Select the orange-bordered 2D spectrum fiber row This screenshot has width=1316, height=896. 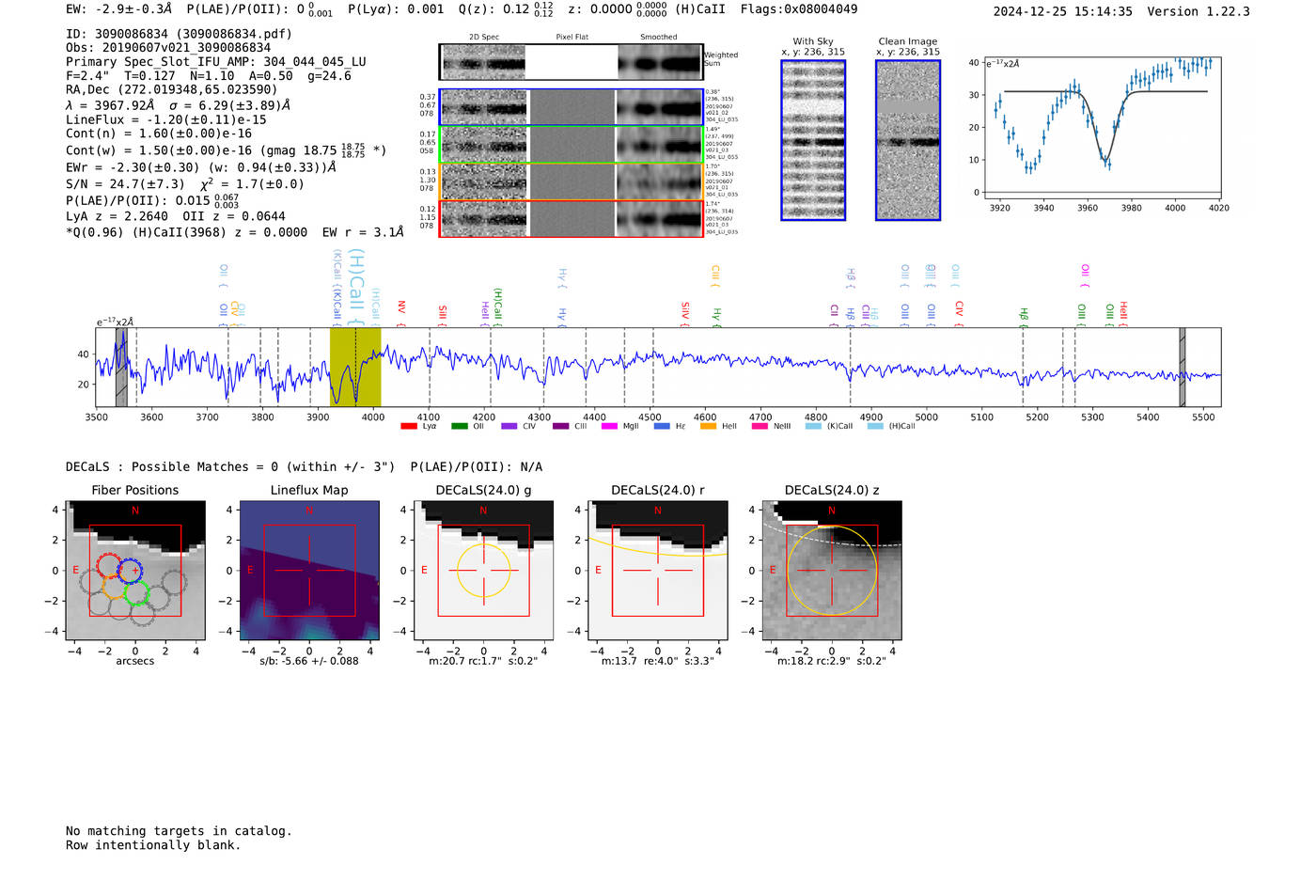[572, 181]
